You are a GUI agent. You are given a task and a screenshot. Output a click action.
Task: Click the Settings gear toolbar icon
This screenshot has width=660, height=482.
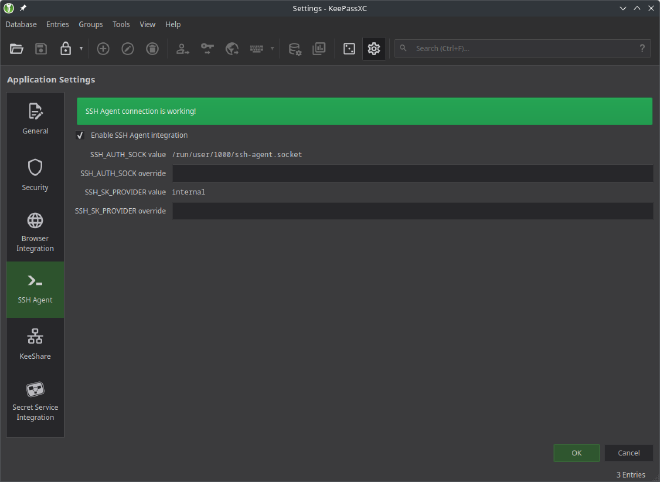[x=373, y=49]
